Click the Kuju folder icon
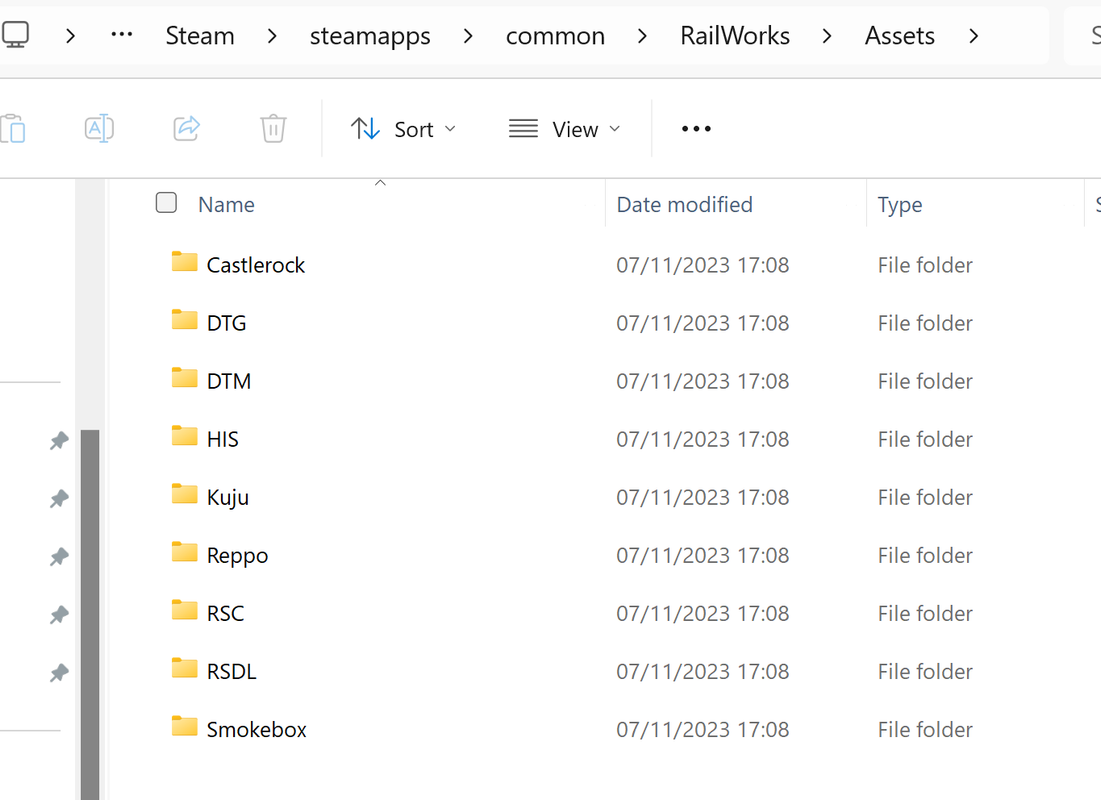The height and width of the screenshot is (800, 1101). 185,494
